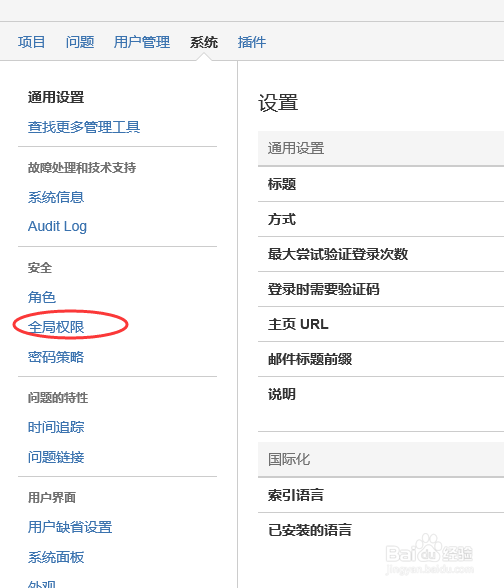Open the 用户缺省设置 link
This screenshot has width=504, height=588.
(x=70, y=527)
